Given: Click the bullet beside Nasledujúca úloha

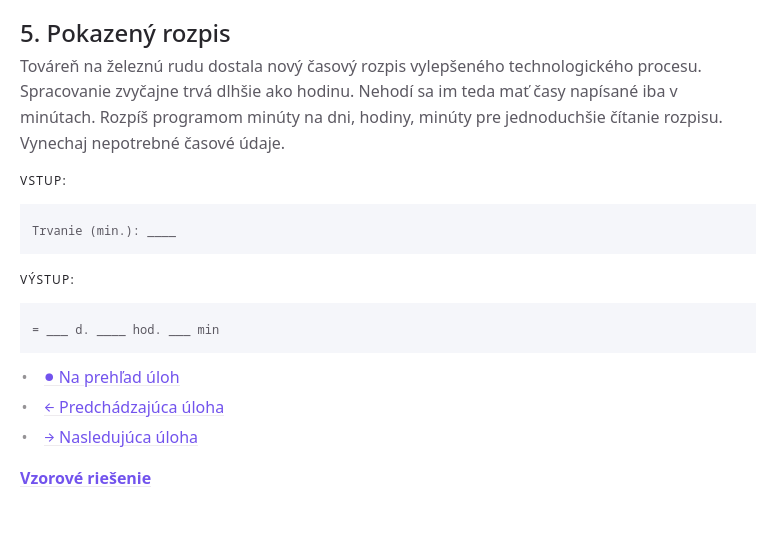Looking at the screenshot, I should [x=25, y=438].
